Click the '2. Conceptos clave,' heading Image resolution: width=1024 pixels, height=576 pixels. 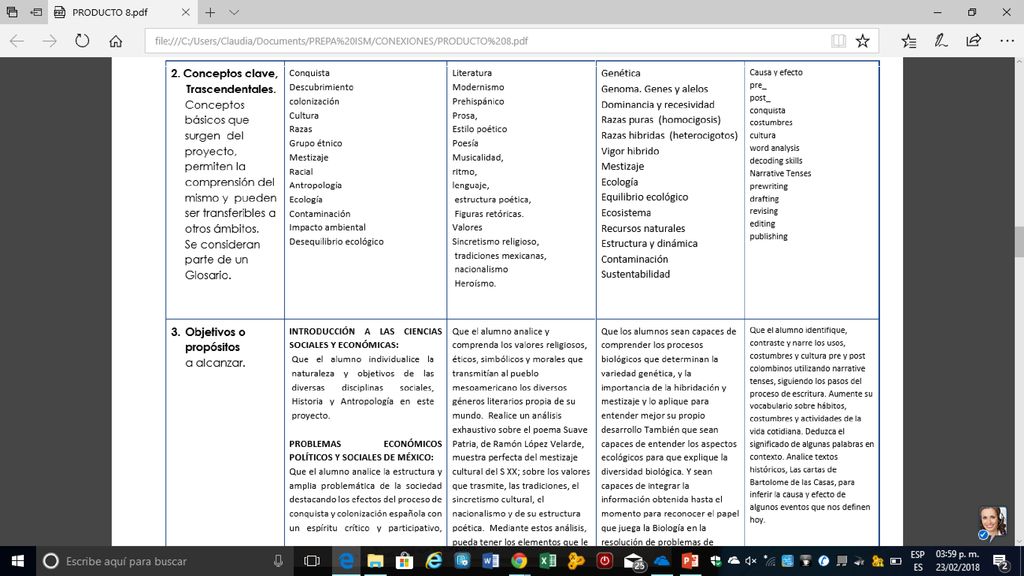click(x=224, y=73)
